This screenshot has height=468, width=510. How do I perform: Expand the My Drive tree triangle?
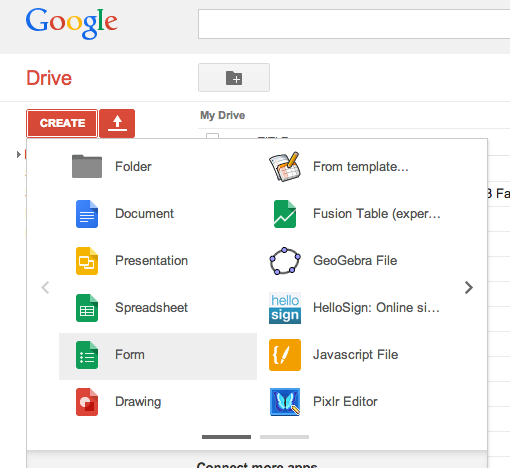[x=19, y=154]
